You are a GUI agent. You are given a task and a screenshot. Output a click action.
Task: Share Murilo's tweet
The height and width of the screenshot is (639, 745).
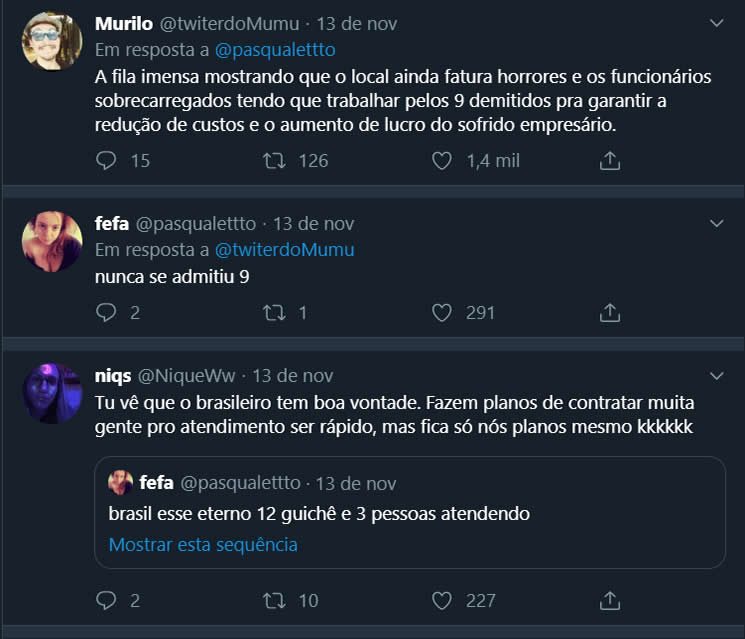pos(610,160)
